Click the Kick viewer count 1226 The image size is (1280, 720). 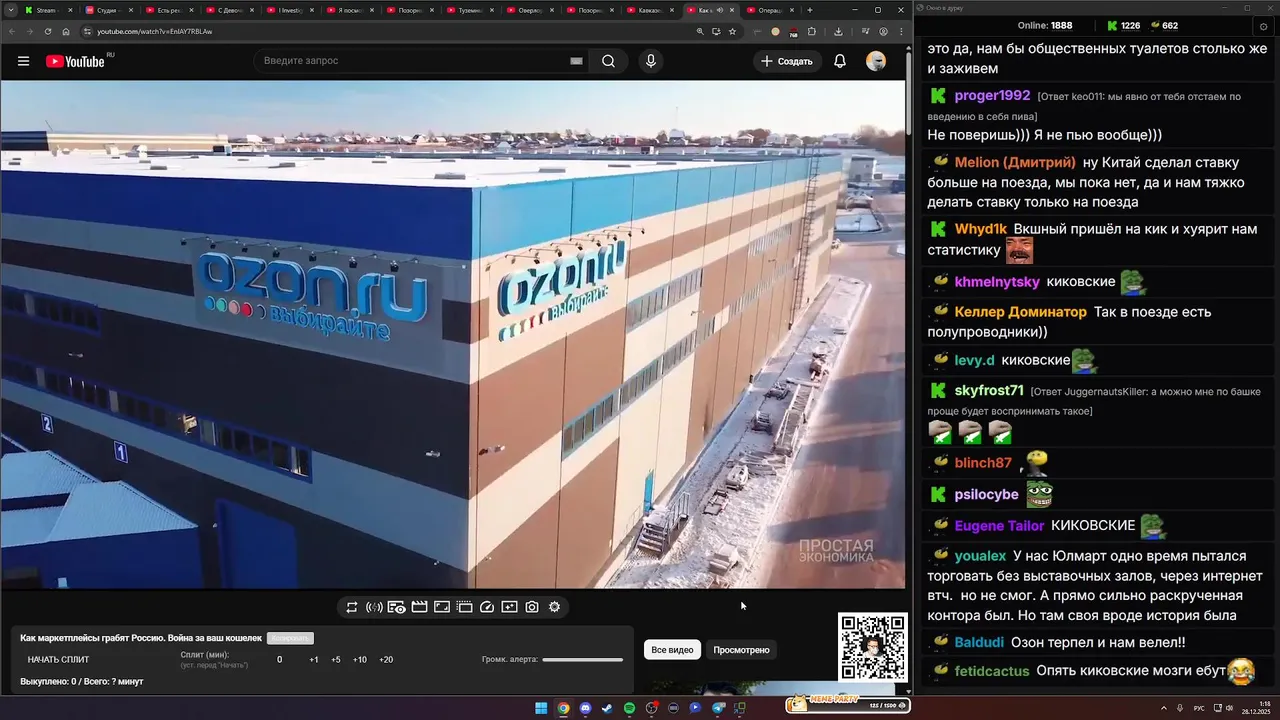pyautogui.click(x=1123, y=25)
